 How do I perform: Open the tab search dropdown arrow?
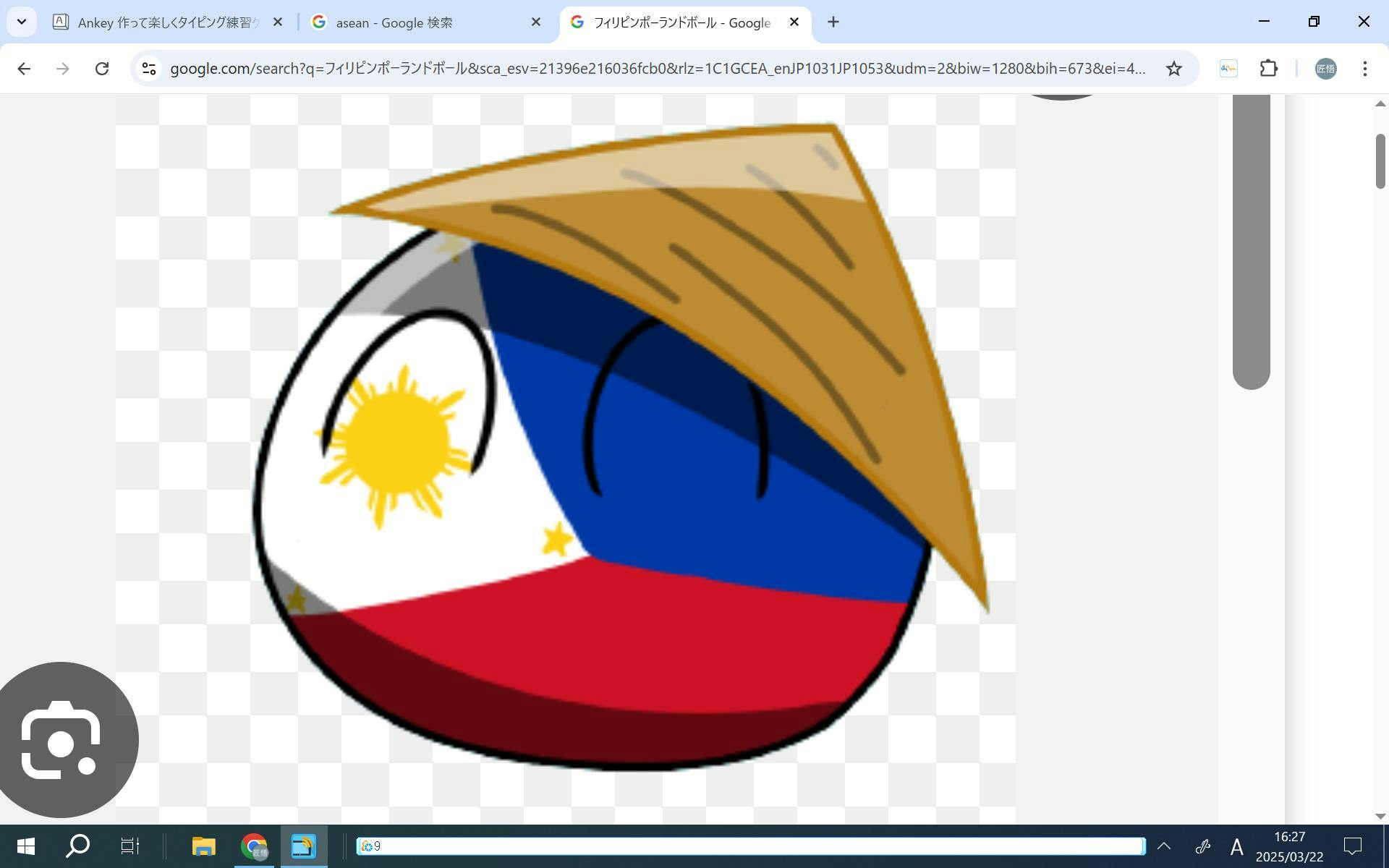pos(22,22)
